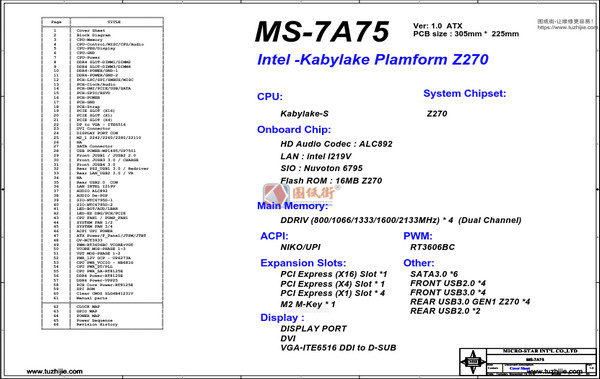Select the 'RT3606BC' value

tap(432, 247)
